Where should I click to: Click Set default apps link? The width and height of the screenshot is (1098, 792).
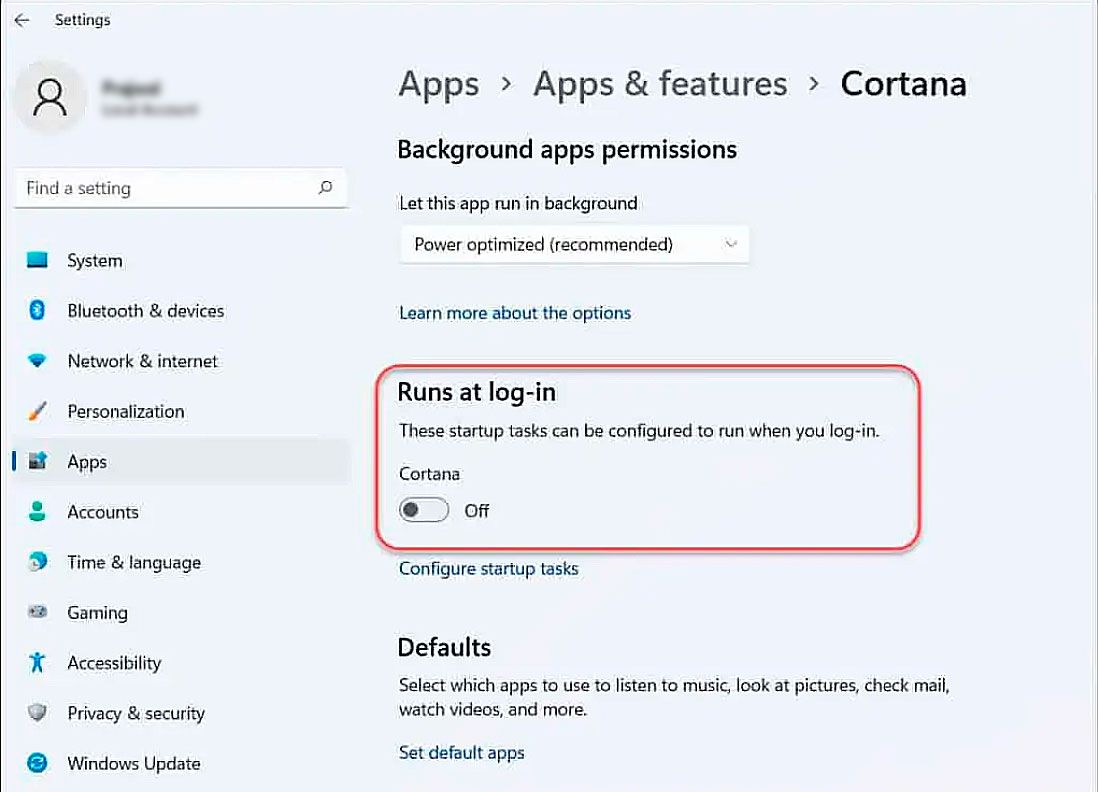tap(461, 753)
